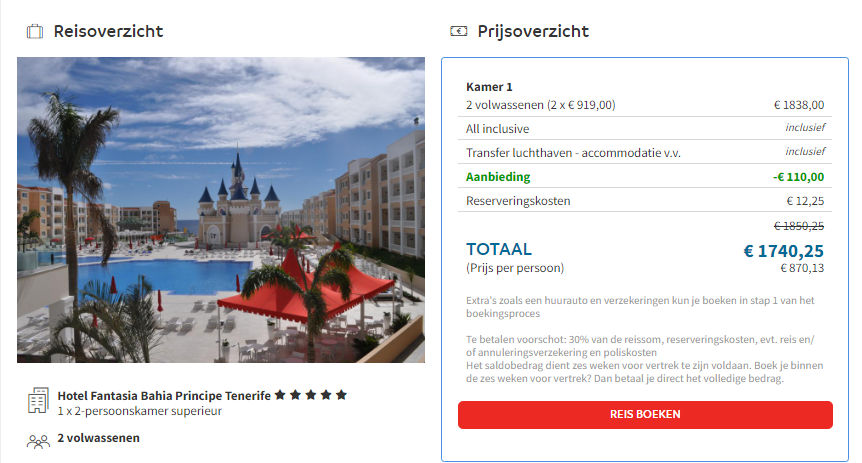The width and height of the screenshot is (862, 463).
Task: Click the struck-through price € 1850,25
Action: (799, 226)
